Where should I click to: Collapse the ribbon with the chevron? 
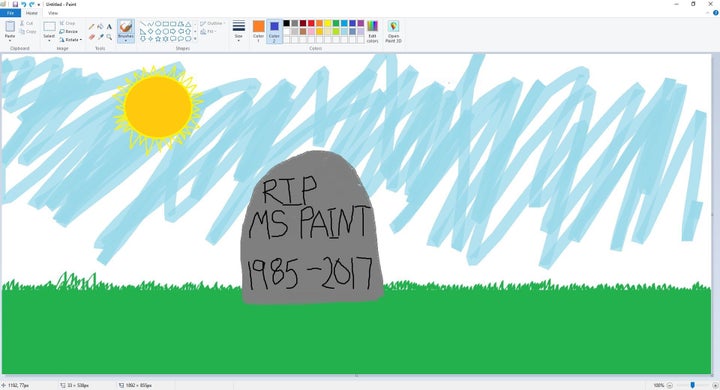pos(708,13)
